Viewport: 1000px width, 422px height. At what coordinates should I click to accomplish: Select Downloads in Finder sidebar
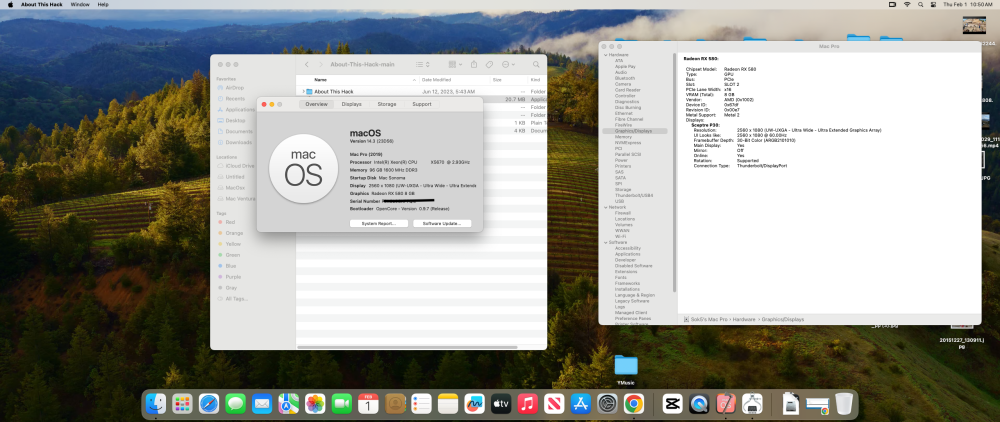(x=238, y=142)
